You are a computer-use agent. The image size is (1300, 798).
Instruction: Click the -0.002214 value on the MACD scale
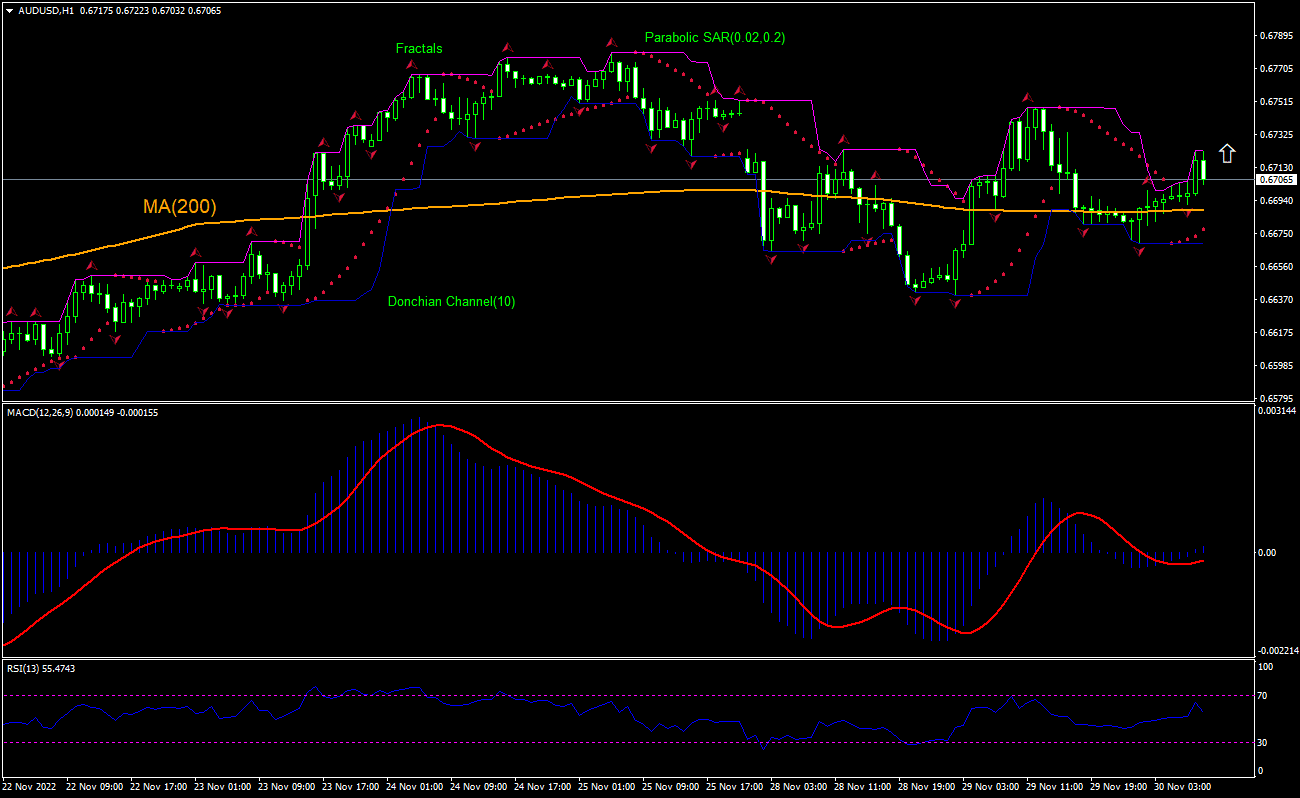tap(1277, 650)
